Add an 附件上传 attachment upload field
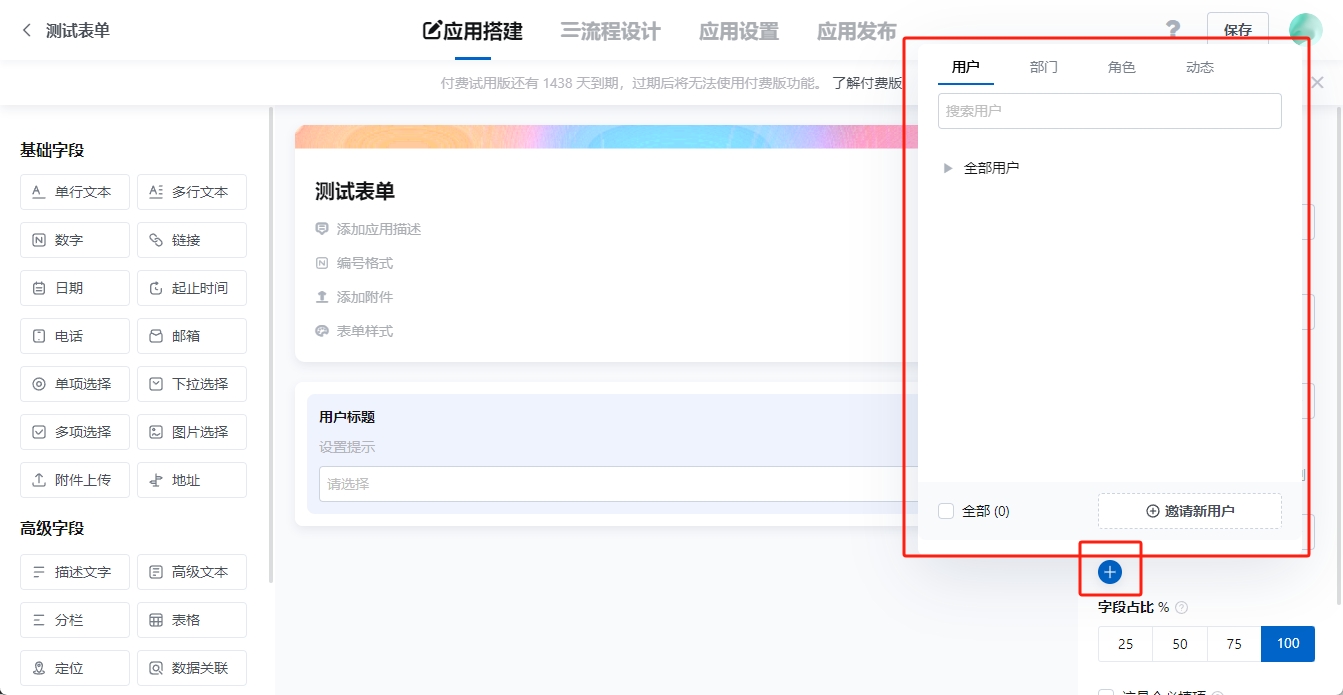This screenshot has height=695, width=1343. click(74, 479)
